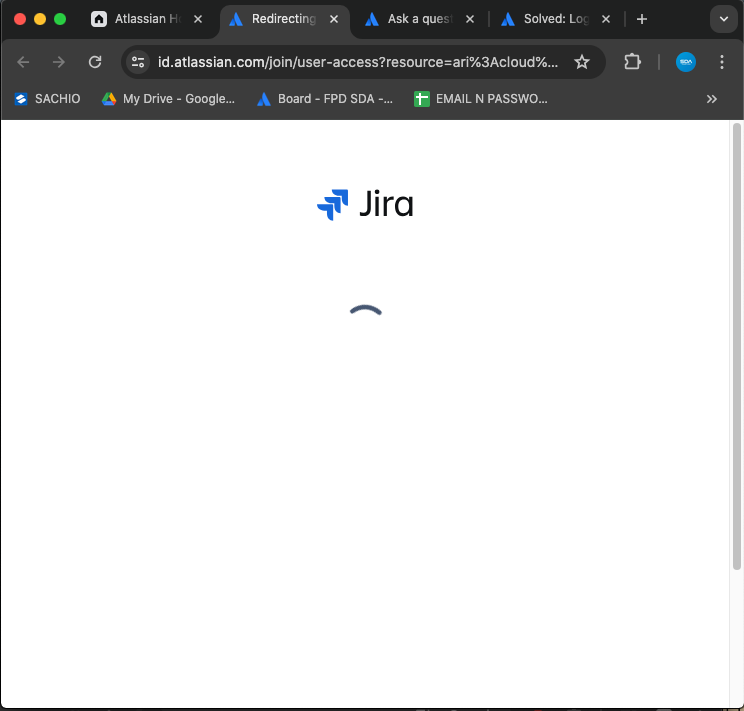Click the Jira logo

point(365,205)
